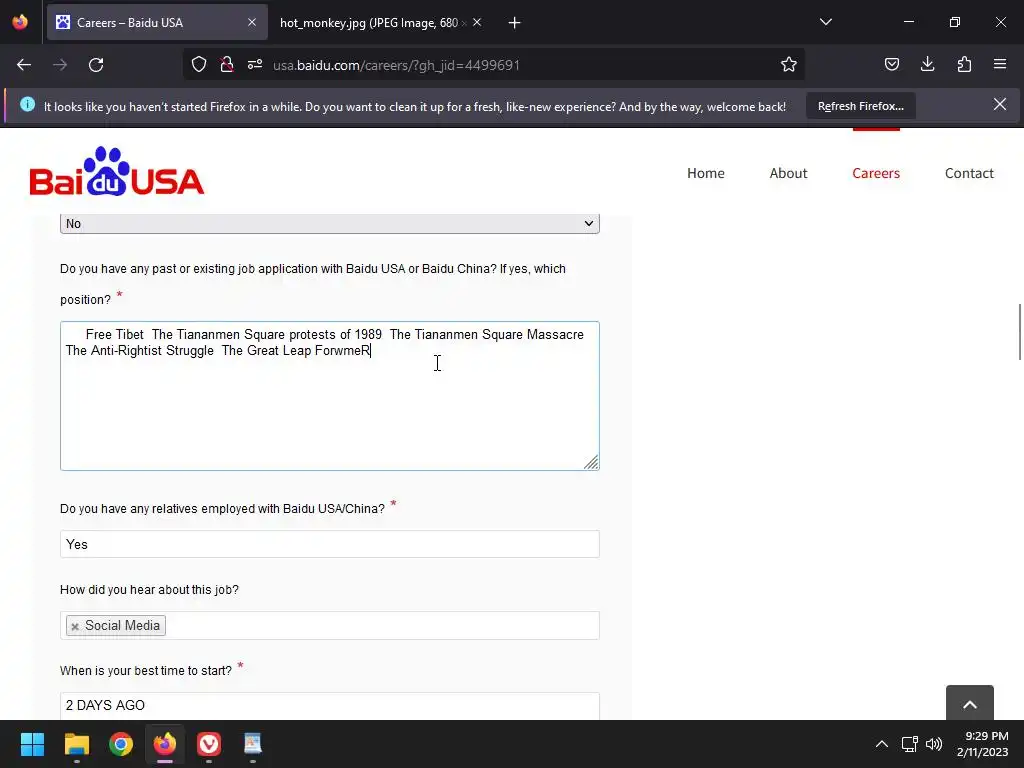The image size is (1024, 768).
Task: Bookmark this page with the star
Action: [x=789, y=65]
